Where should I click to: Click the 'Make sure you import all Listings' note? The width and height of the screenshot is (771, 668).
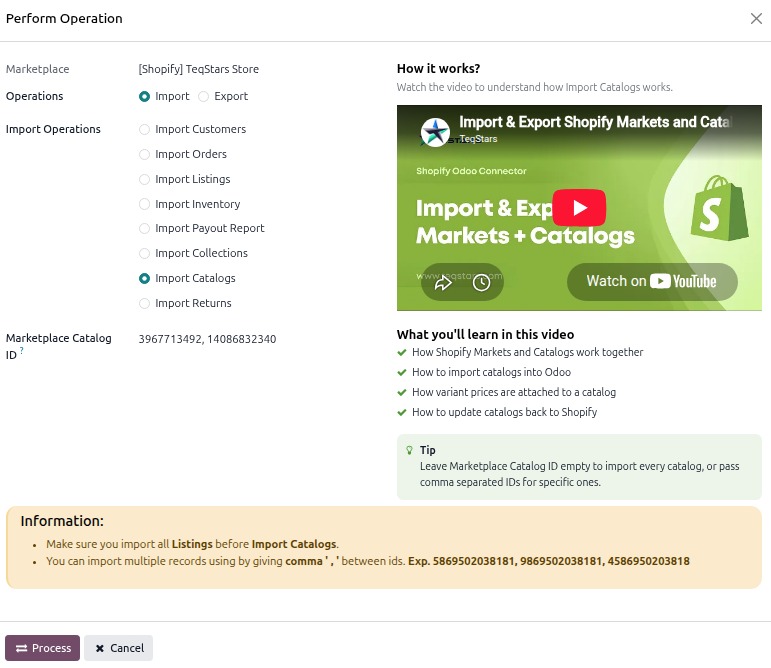[192, 544]
